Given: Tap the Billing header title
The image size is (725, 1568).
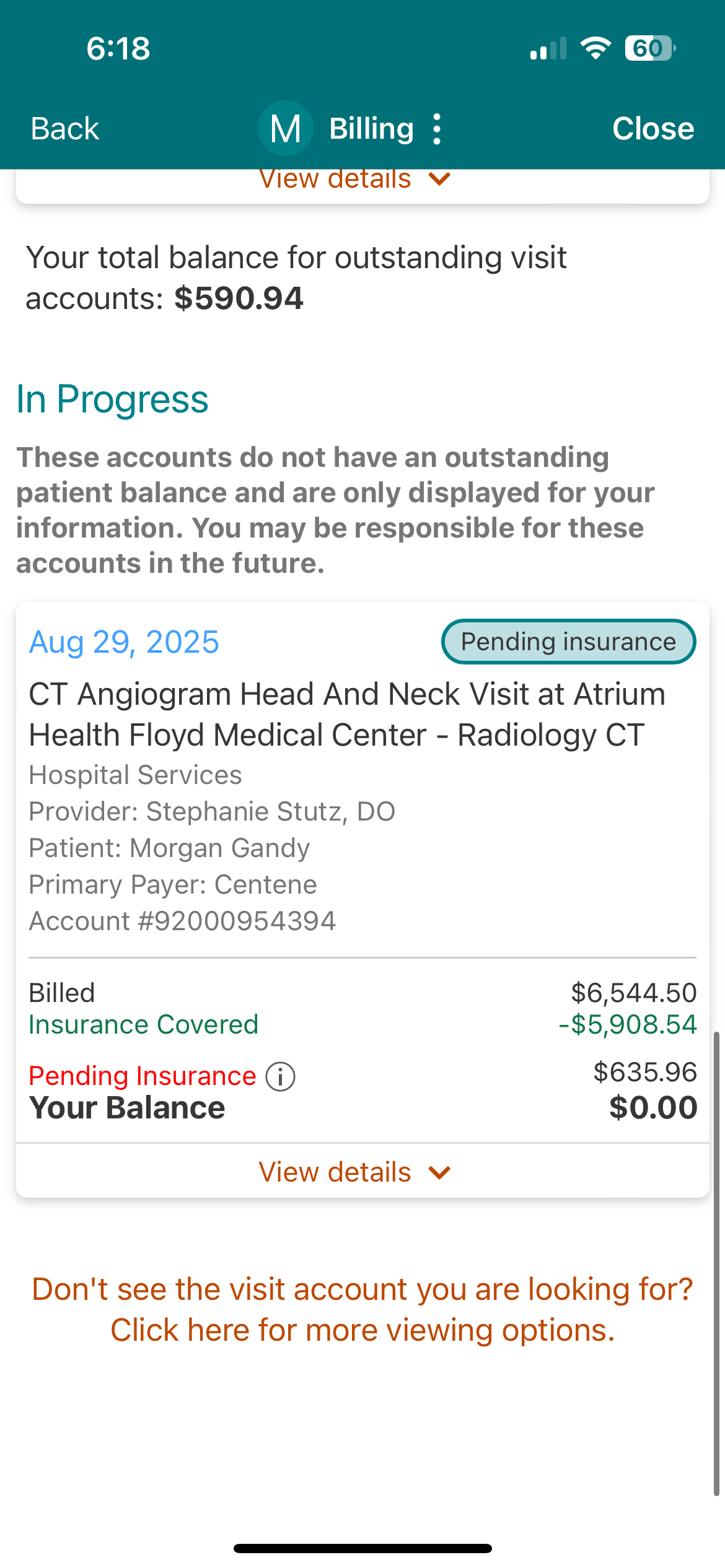Looking at the screenshot, I should [x=371, y=129].
